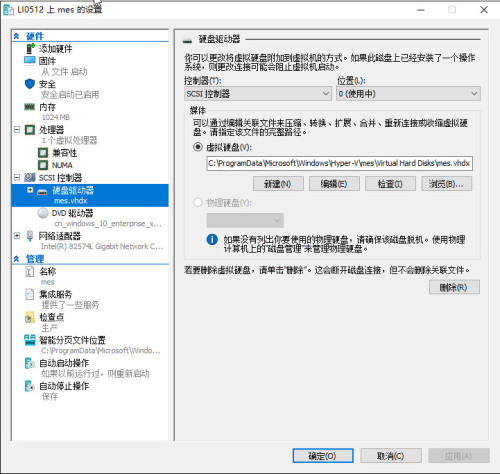Click 'Intel(R) 82574L Gigabit Network C...' text
The width and height of the screenshot is (500, 474).
point(102,246)
